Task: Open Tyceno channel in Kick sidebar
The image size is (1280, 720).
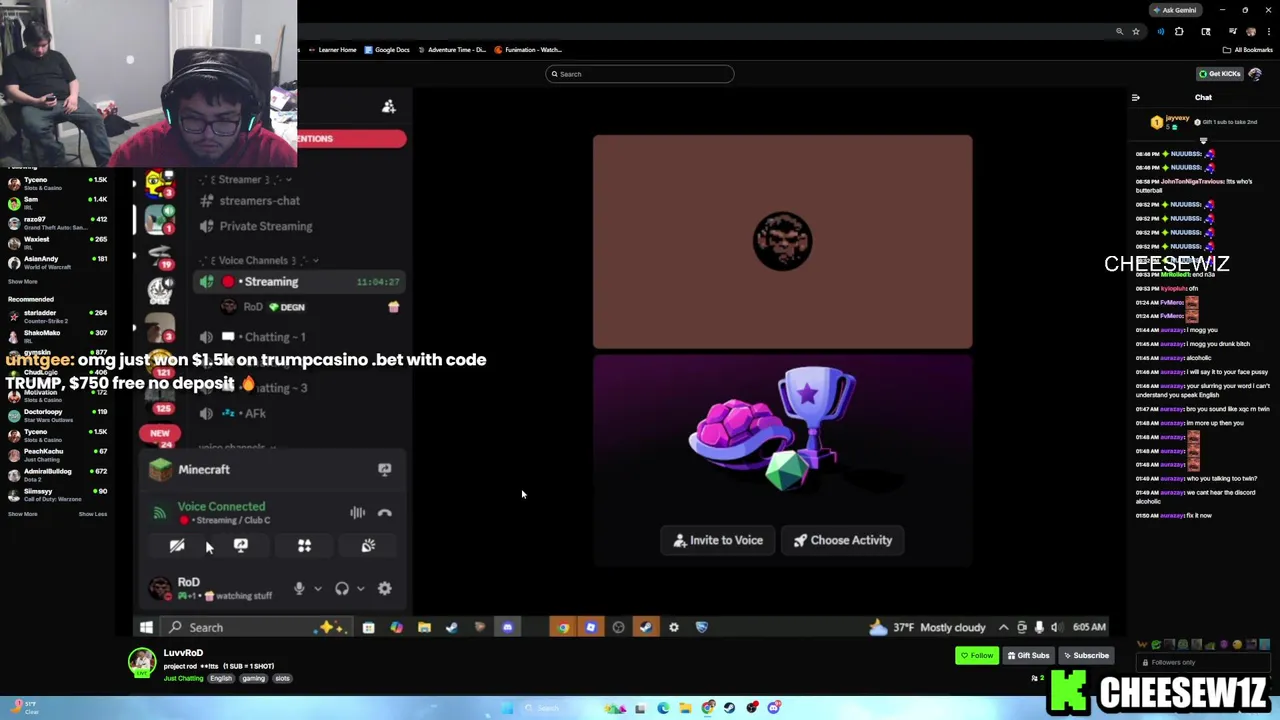Action: coord(58,183)
